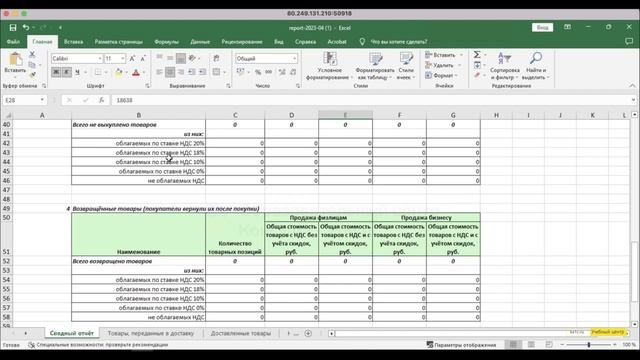Image resolution: width=640 pixels, height=360 pixels.
Task: Cut selection with the scissors icon
Action: click(32, 54)
